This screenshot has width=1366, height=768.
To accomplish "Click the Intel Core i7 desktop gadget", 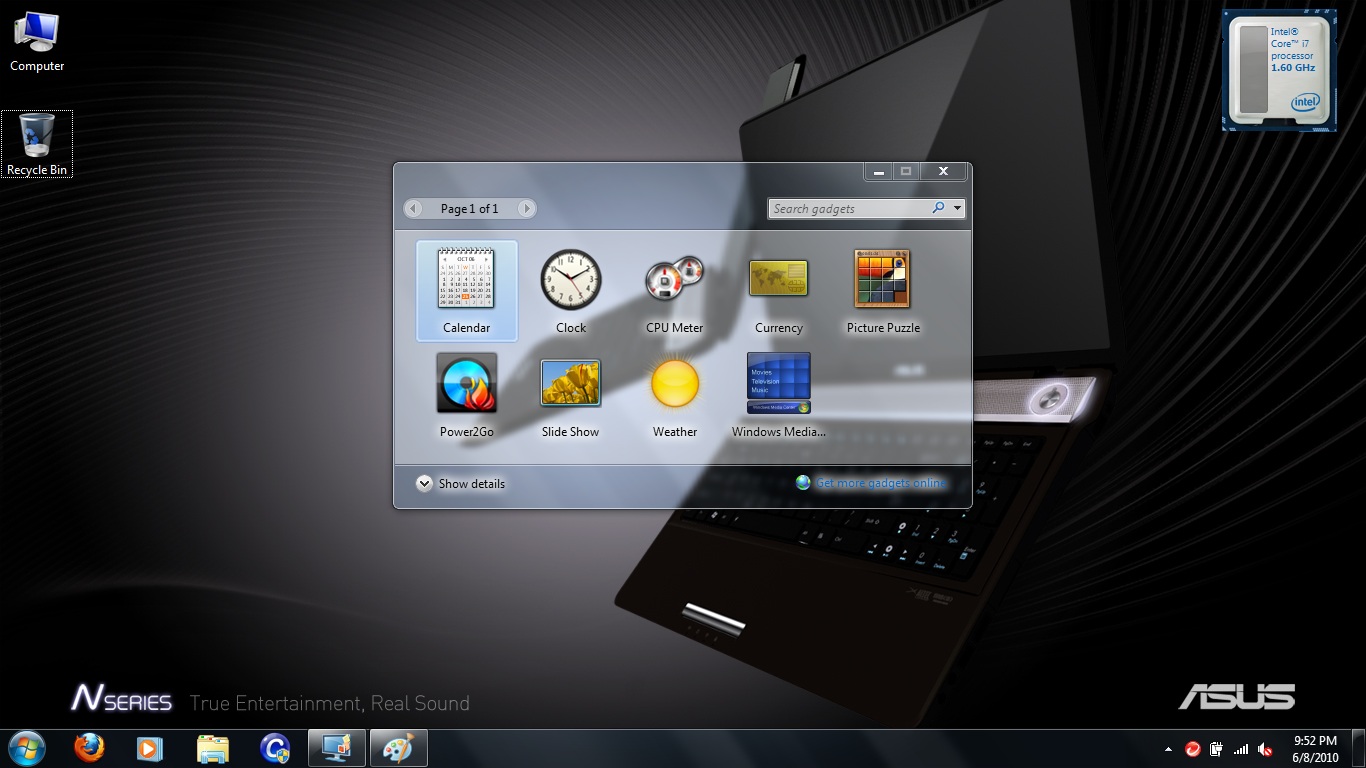I will pyautogui.click(x=1279, y=70).
